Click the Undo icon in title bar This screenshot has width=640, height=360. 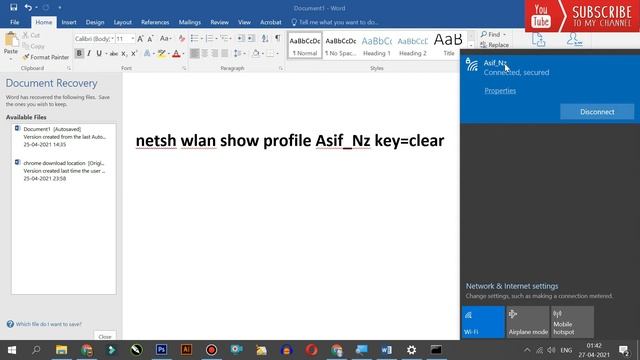click(x=28, y=7)
